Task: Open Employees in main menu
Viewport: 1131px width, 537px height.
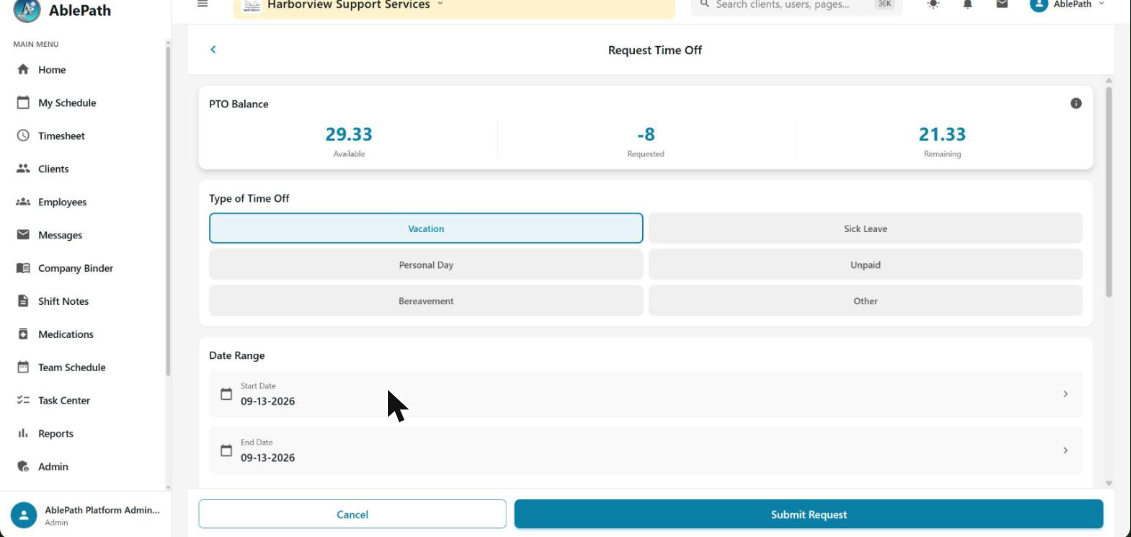Action: point(62,202)
